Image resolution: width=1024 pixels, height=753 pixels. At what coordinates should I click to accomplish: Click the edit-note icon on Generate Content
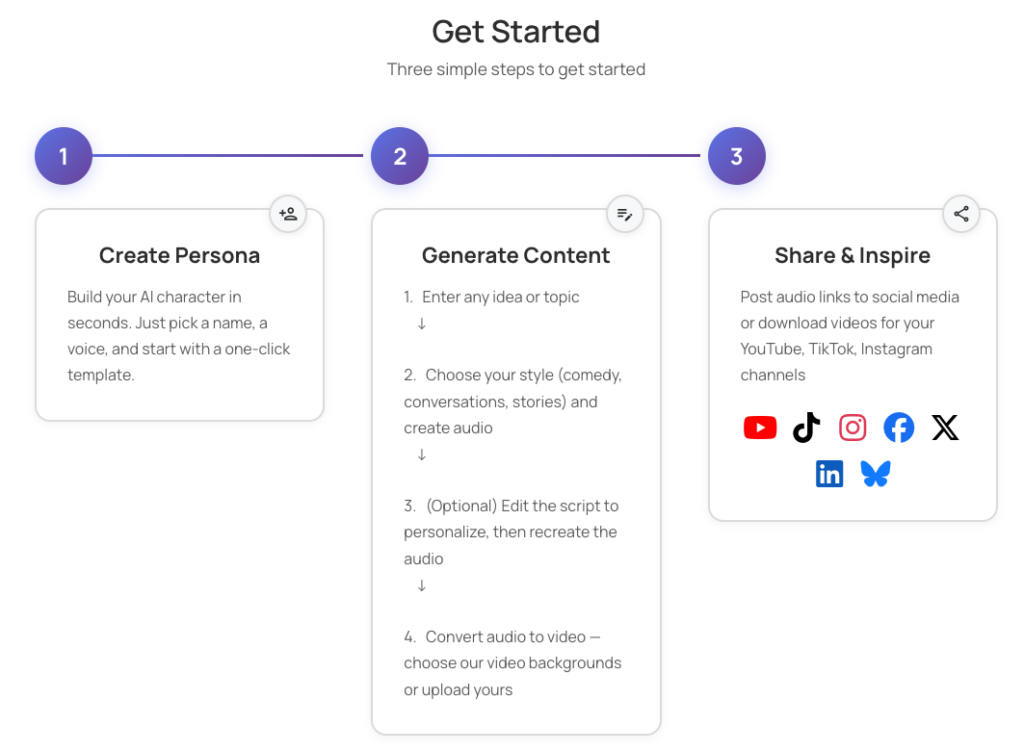tap(625, 214)
